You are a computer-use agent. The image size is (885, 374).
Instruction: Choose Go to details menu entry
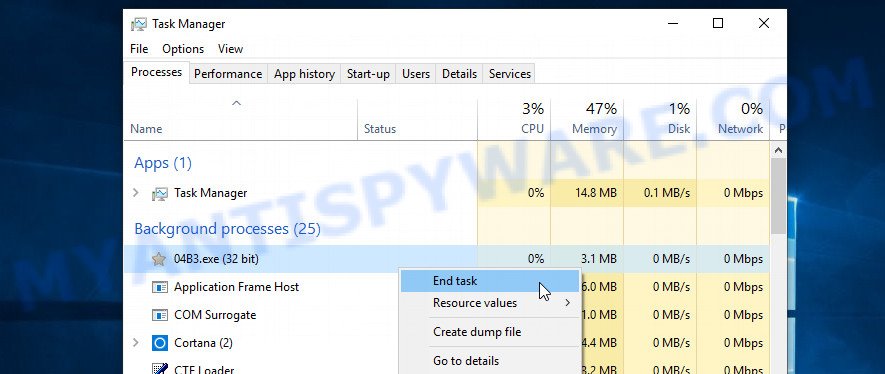click(489, 360)
